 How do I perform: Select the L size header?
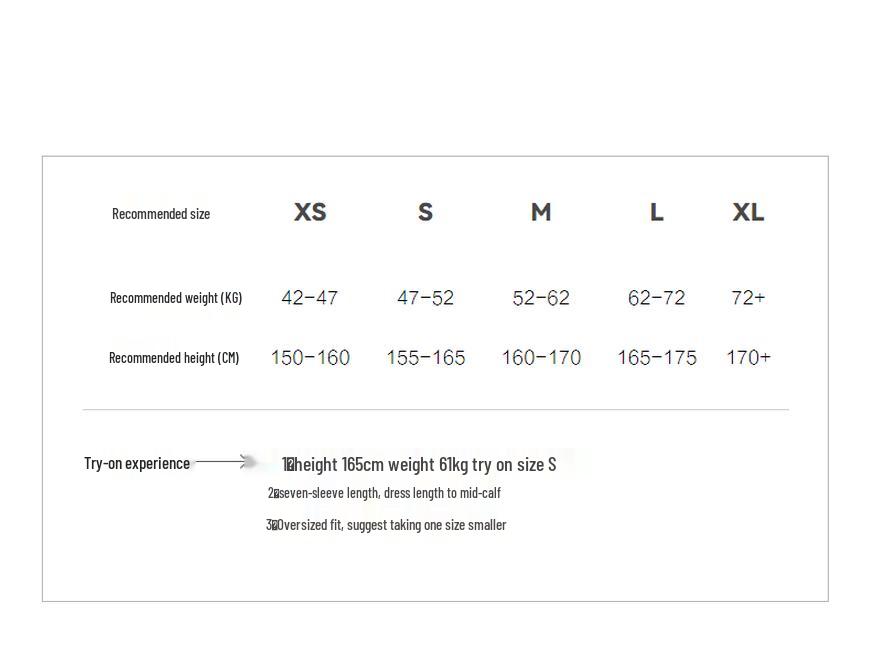pyautogui.click(x=657, y=212)
